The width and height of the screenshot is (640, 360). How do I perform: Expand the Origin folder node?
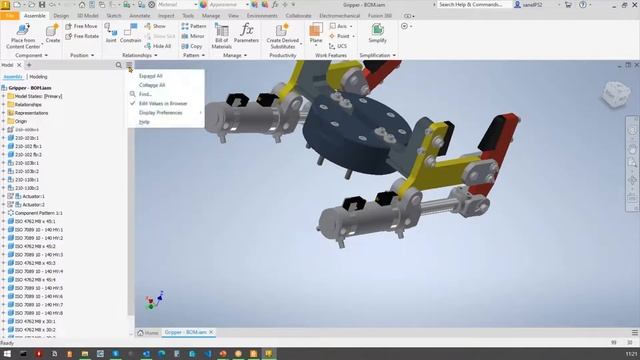pos(4,121)
